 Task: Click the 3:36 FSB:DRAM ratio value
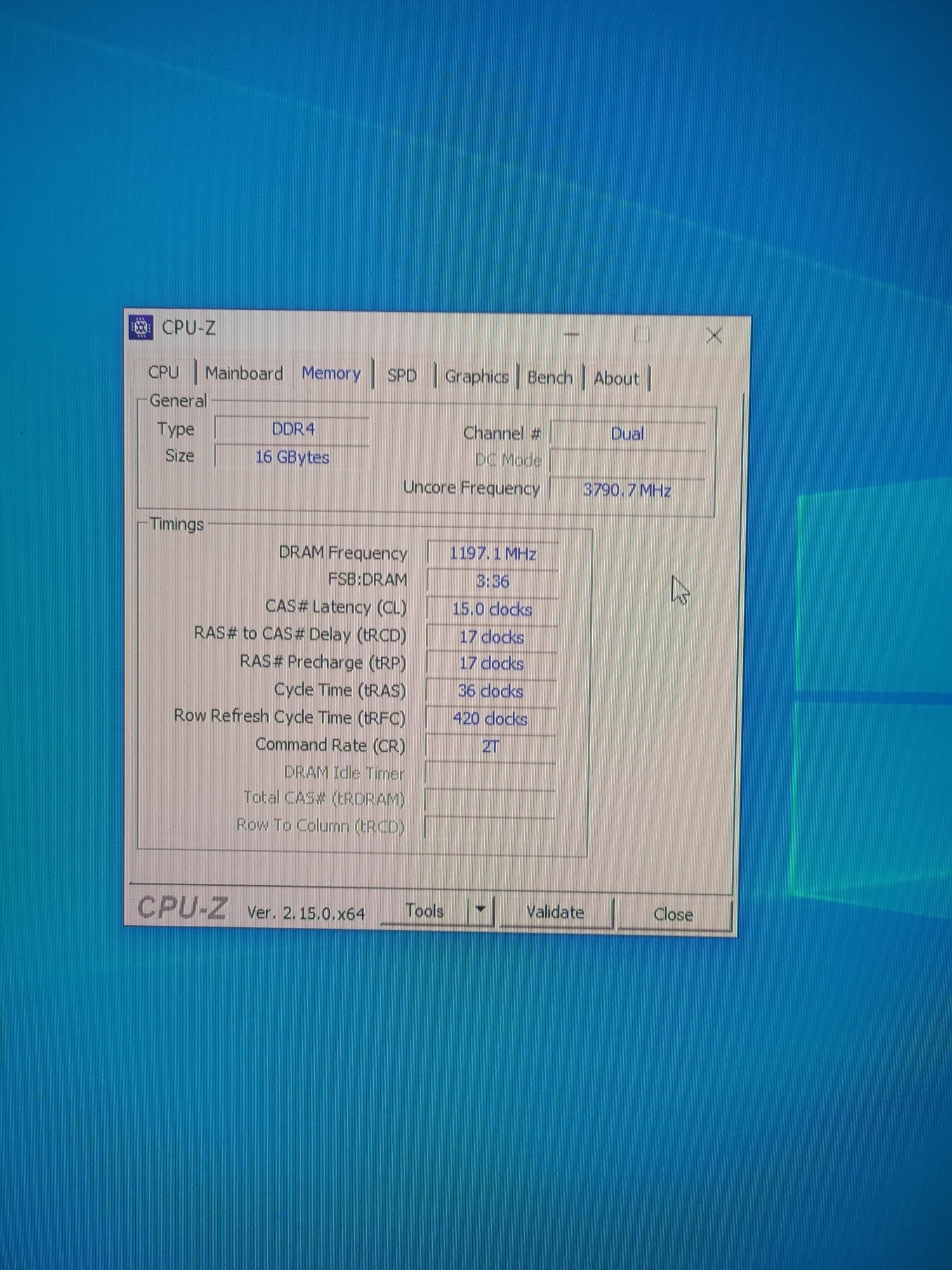pos(493,582)
